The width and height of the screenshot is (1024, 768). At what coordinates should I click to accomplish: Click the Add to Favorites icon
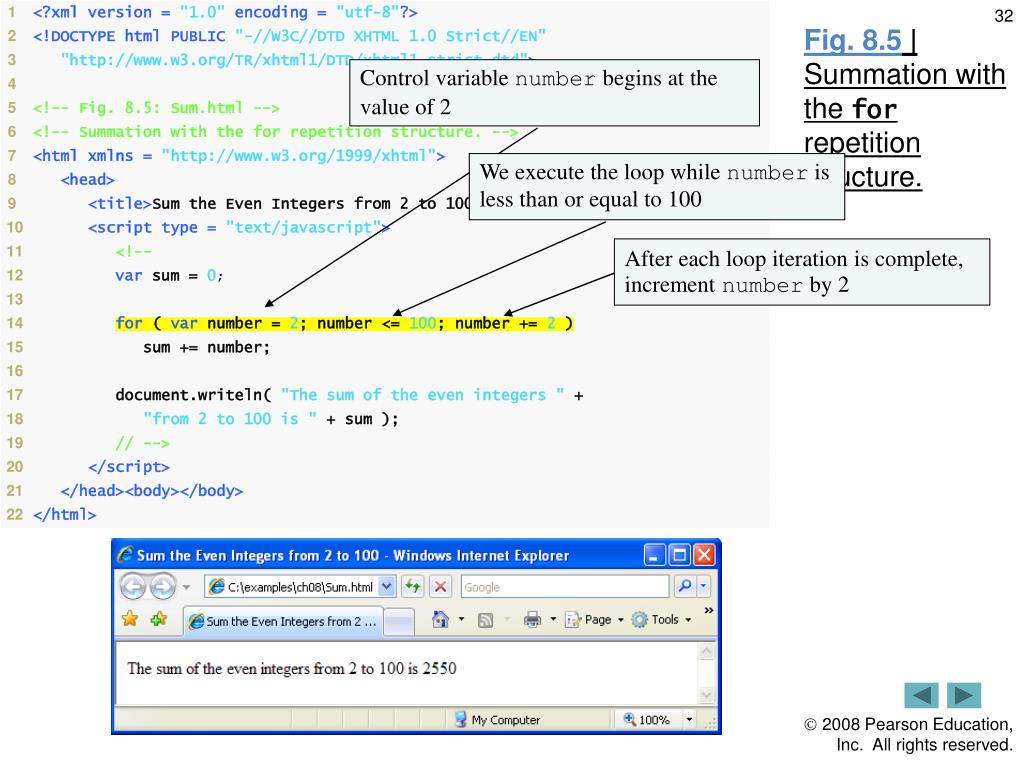coord(159,618)
